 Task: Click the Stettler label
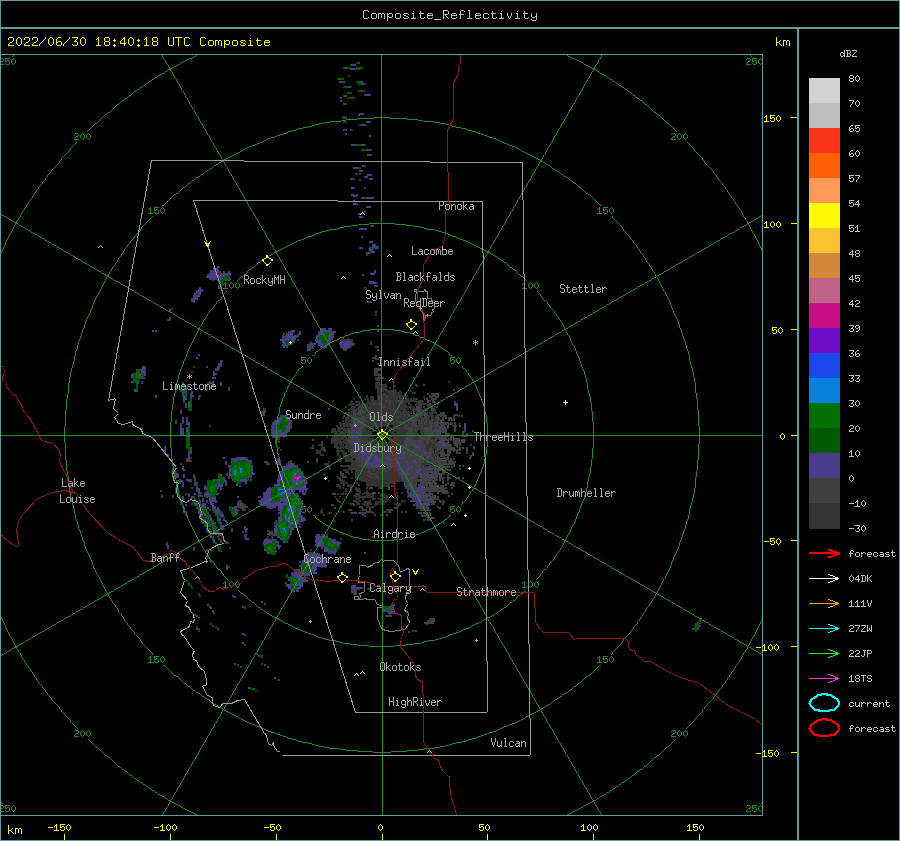tap(583, 289)
